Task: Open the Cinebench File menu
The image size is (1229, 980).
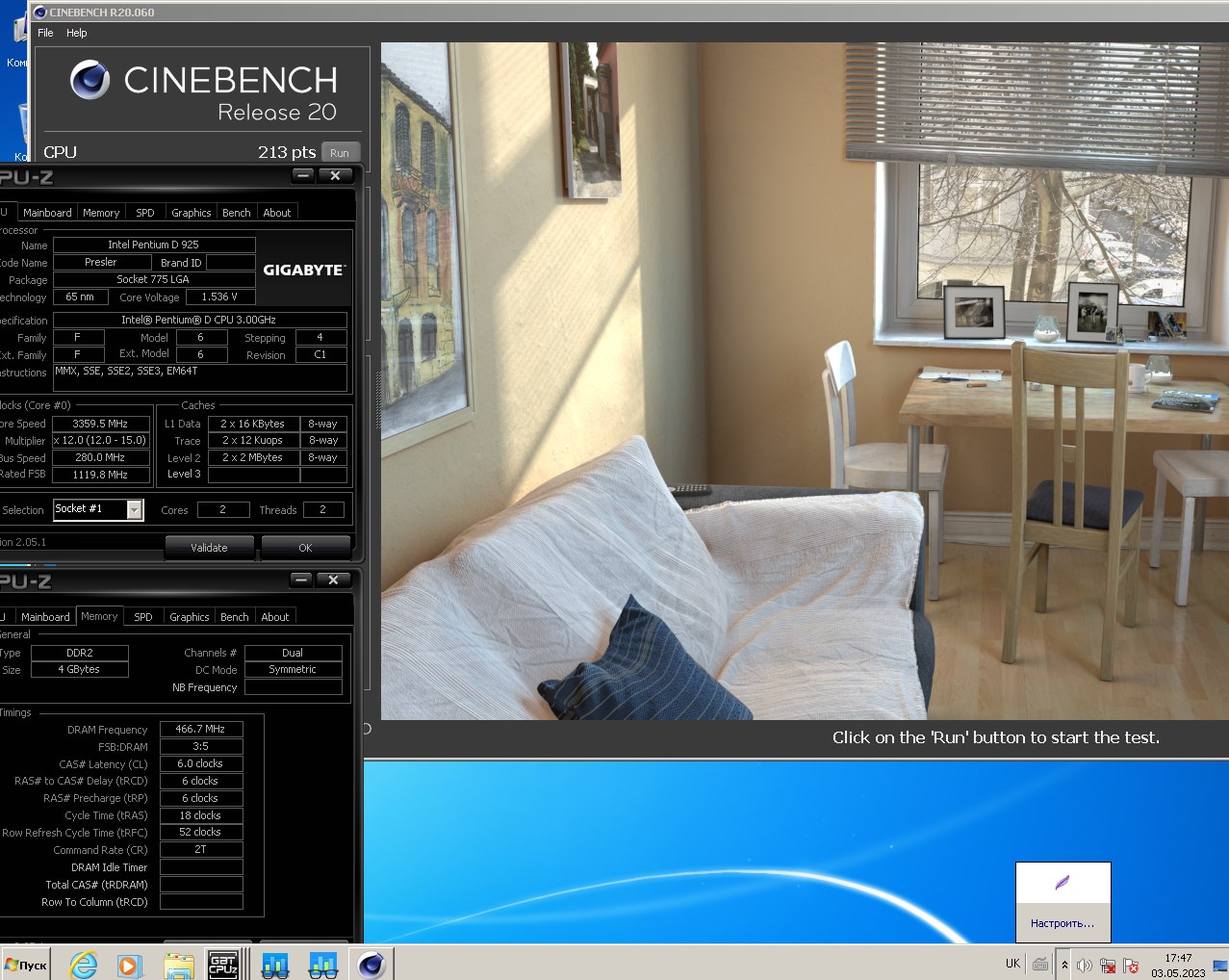Action: coord(45,33)
